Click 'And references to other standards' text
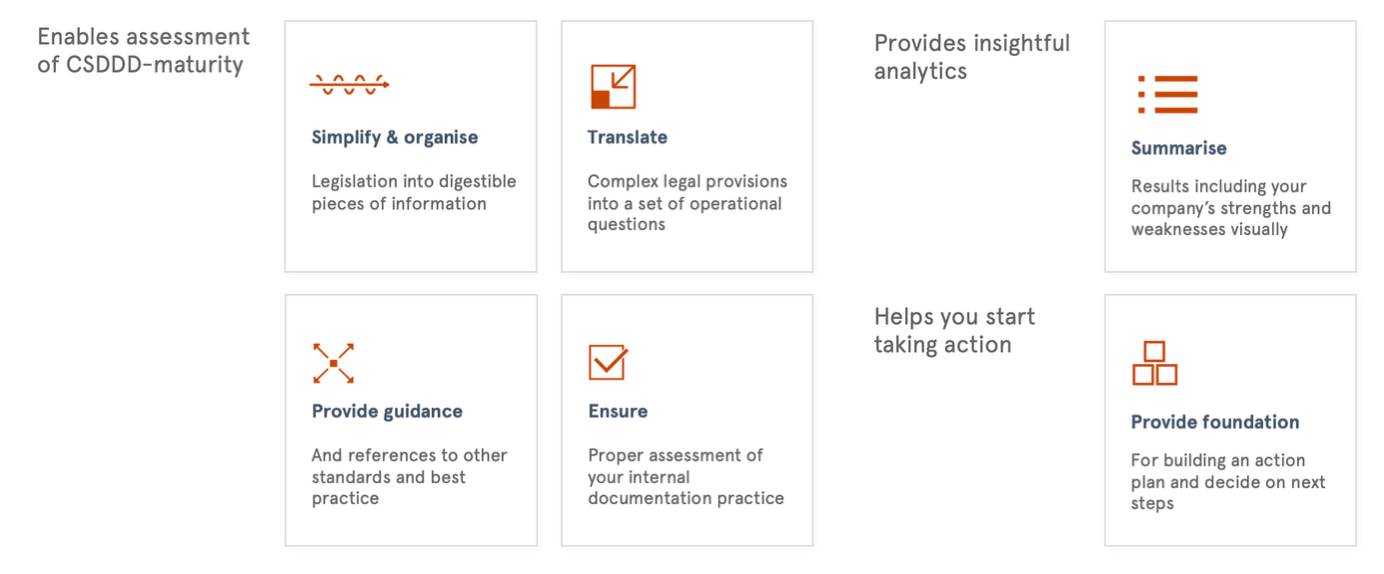The height and width of the screenshot is (574, 1384). coord(409,476)
